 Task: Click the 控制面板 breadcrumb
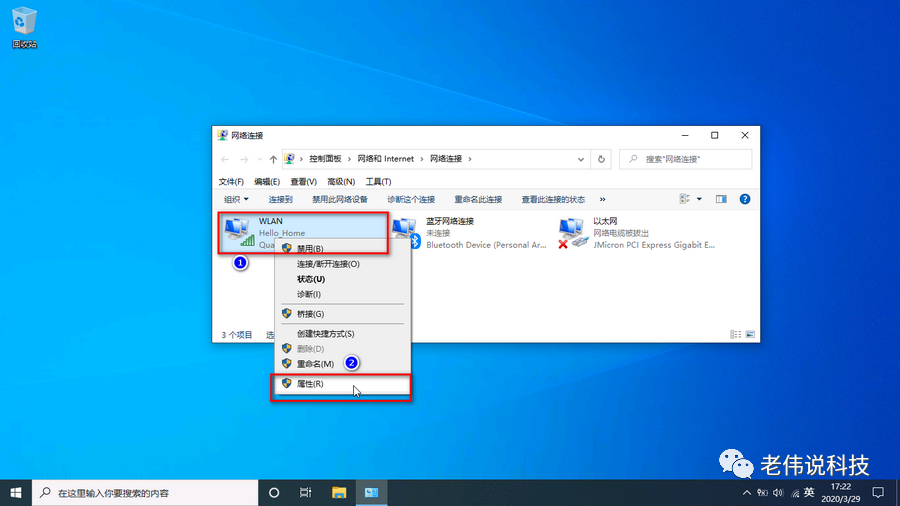coord(325,159)
